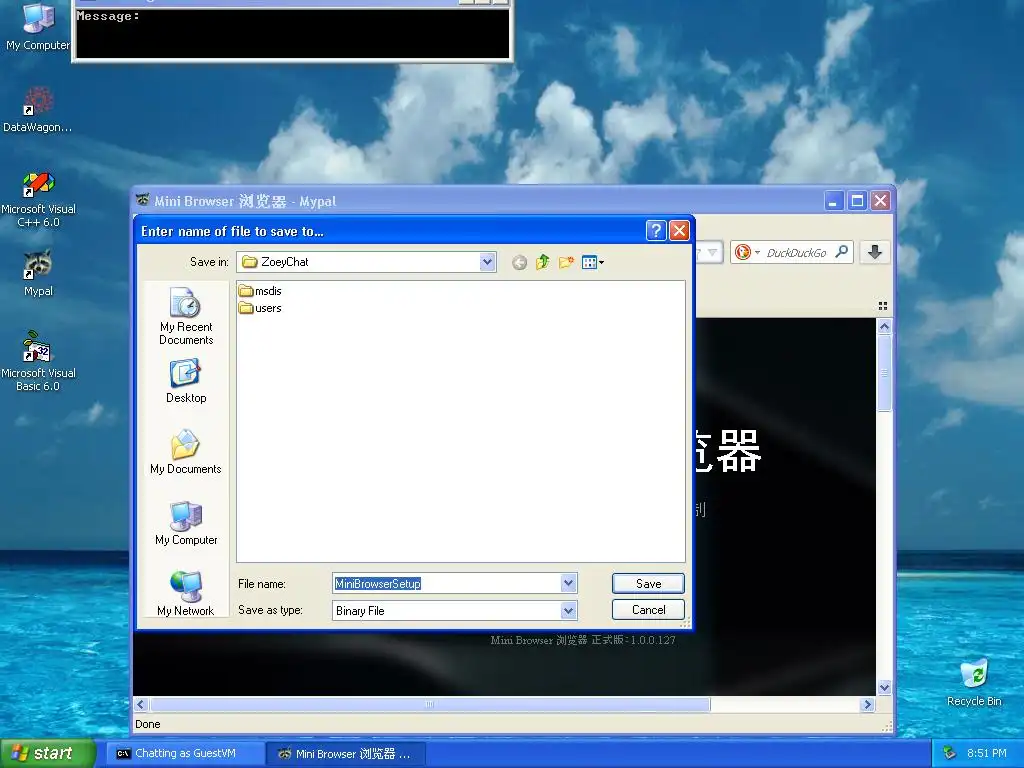Viewport: 1024px width, 768px height.
Task: Click the 8:51 PM taskbar clock
Action: click(987, 753)
